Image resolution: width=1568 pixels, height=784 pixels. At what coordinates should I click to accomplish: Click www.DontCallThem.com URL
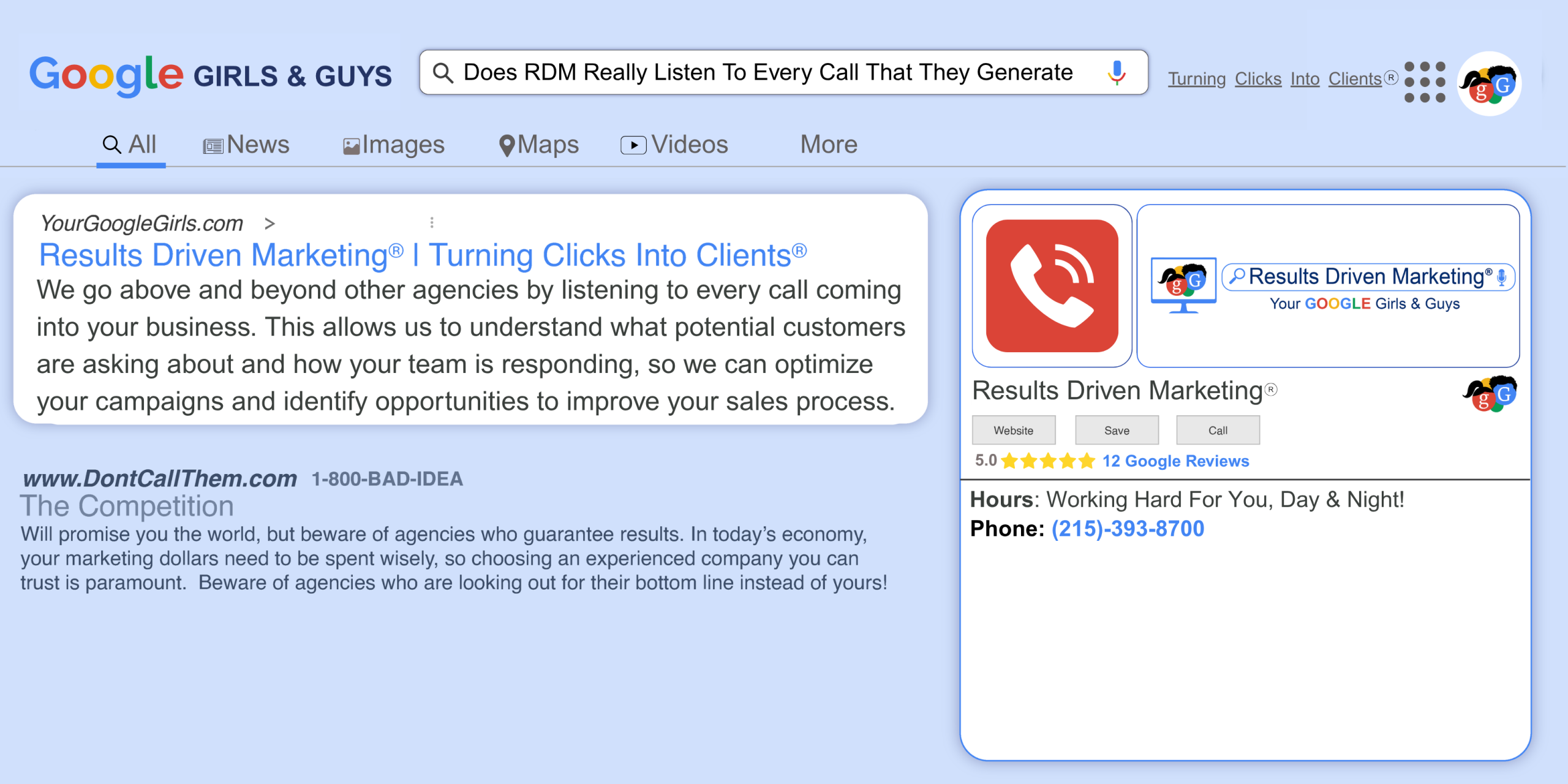[160, 478]
